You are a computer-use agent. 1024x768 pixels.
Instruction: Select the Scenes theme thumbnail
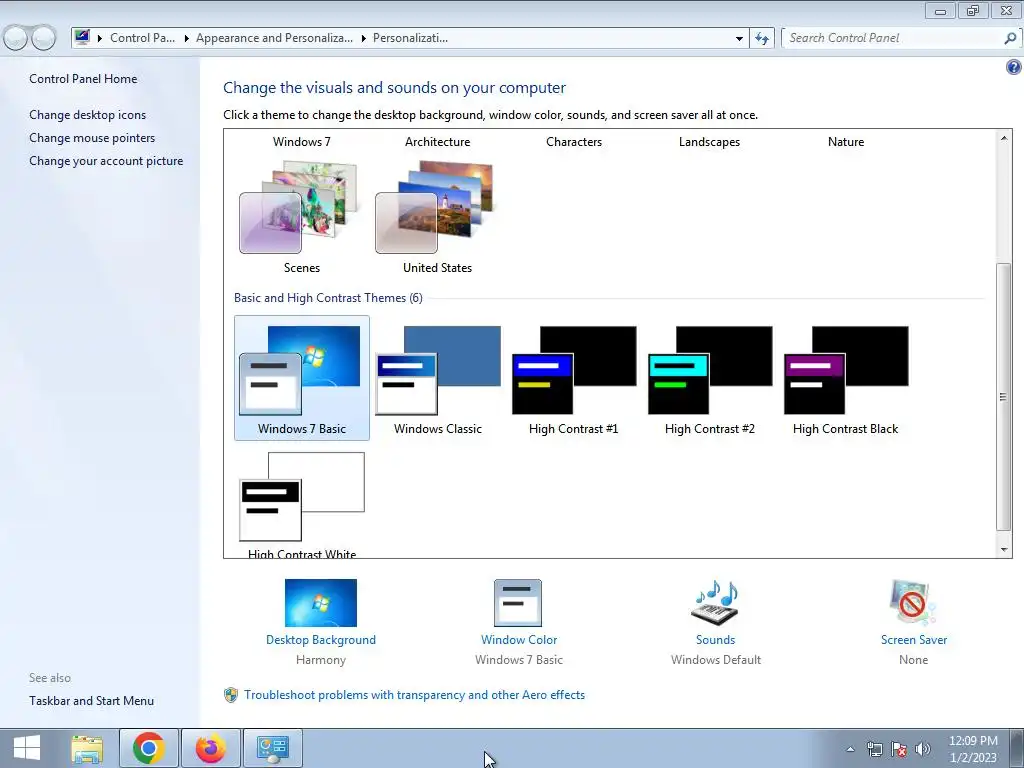(300, 208)
